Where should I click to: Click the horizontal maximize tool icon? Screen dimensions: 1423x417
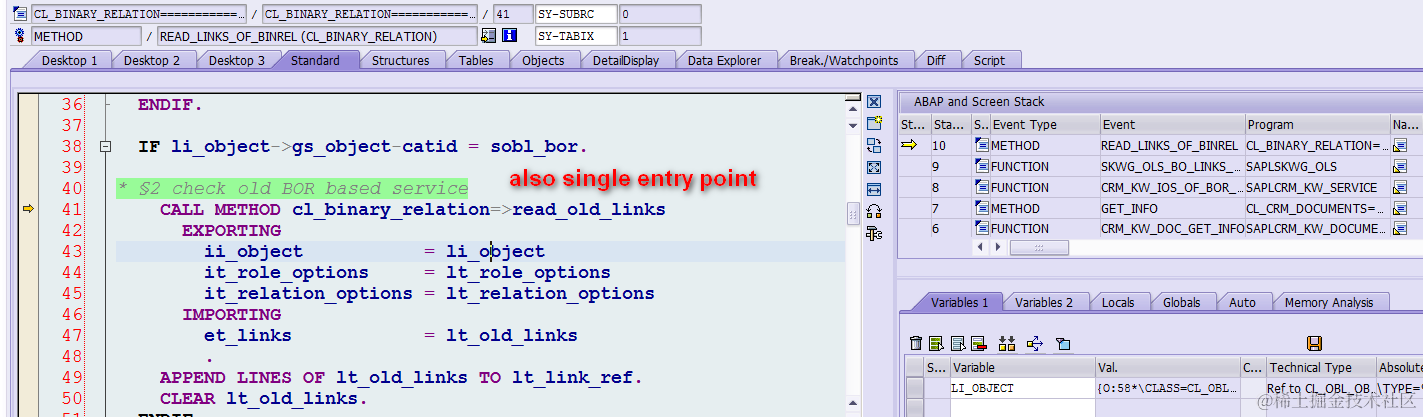pyautogui.click(x=874, y=189)
